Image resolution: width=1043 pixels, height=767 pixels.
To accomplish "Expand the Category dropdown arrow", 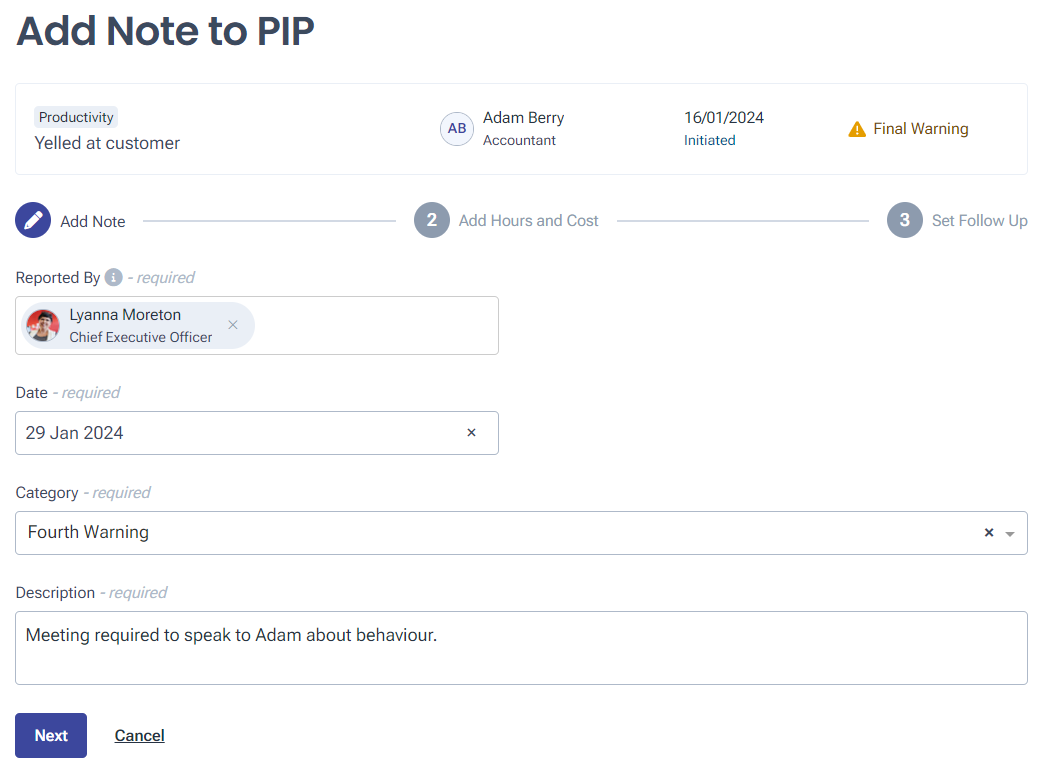I will tap(1010, 534).
